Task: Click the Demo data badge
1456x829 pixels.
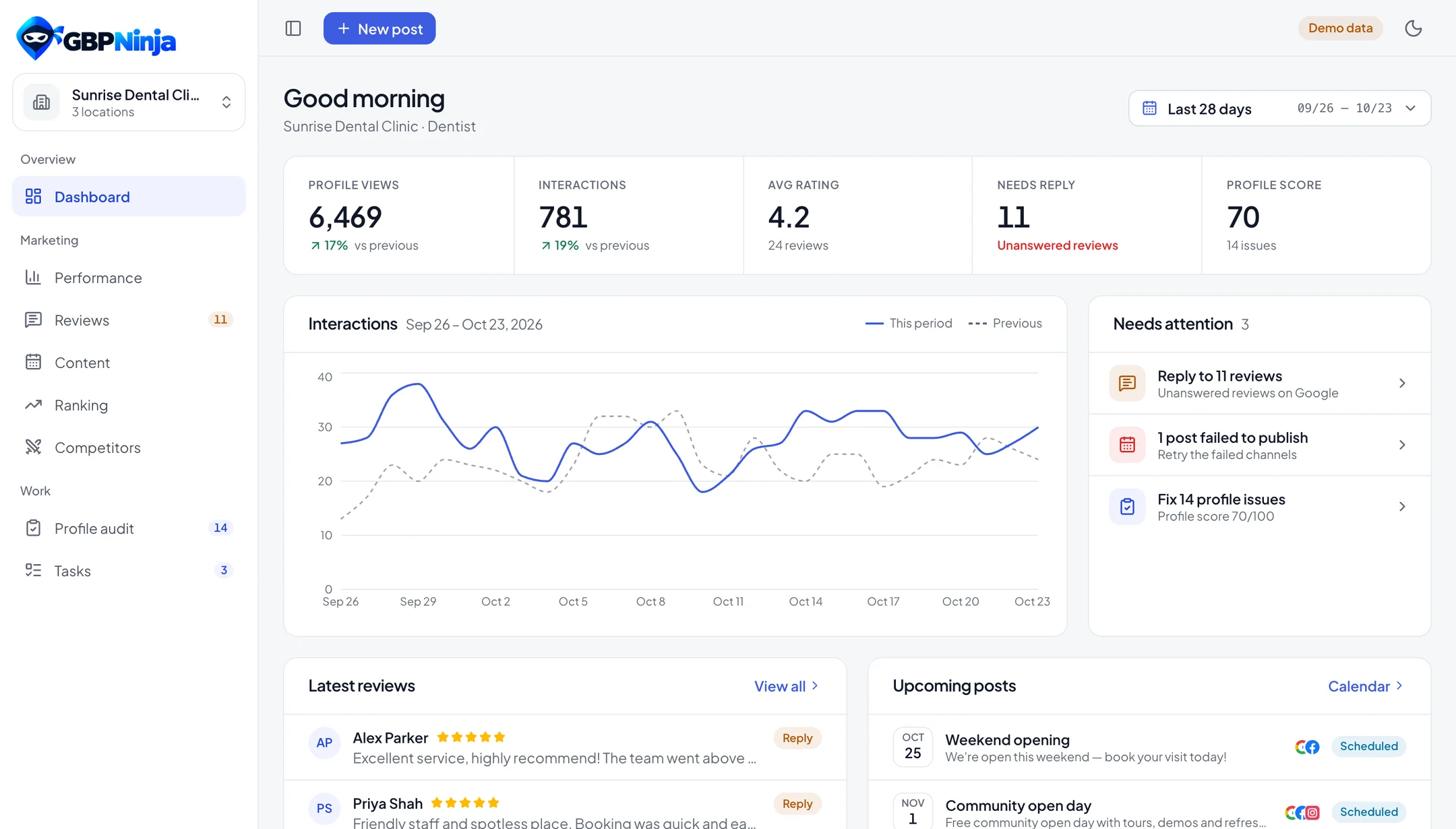Action: [x=1340, y=28]
